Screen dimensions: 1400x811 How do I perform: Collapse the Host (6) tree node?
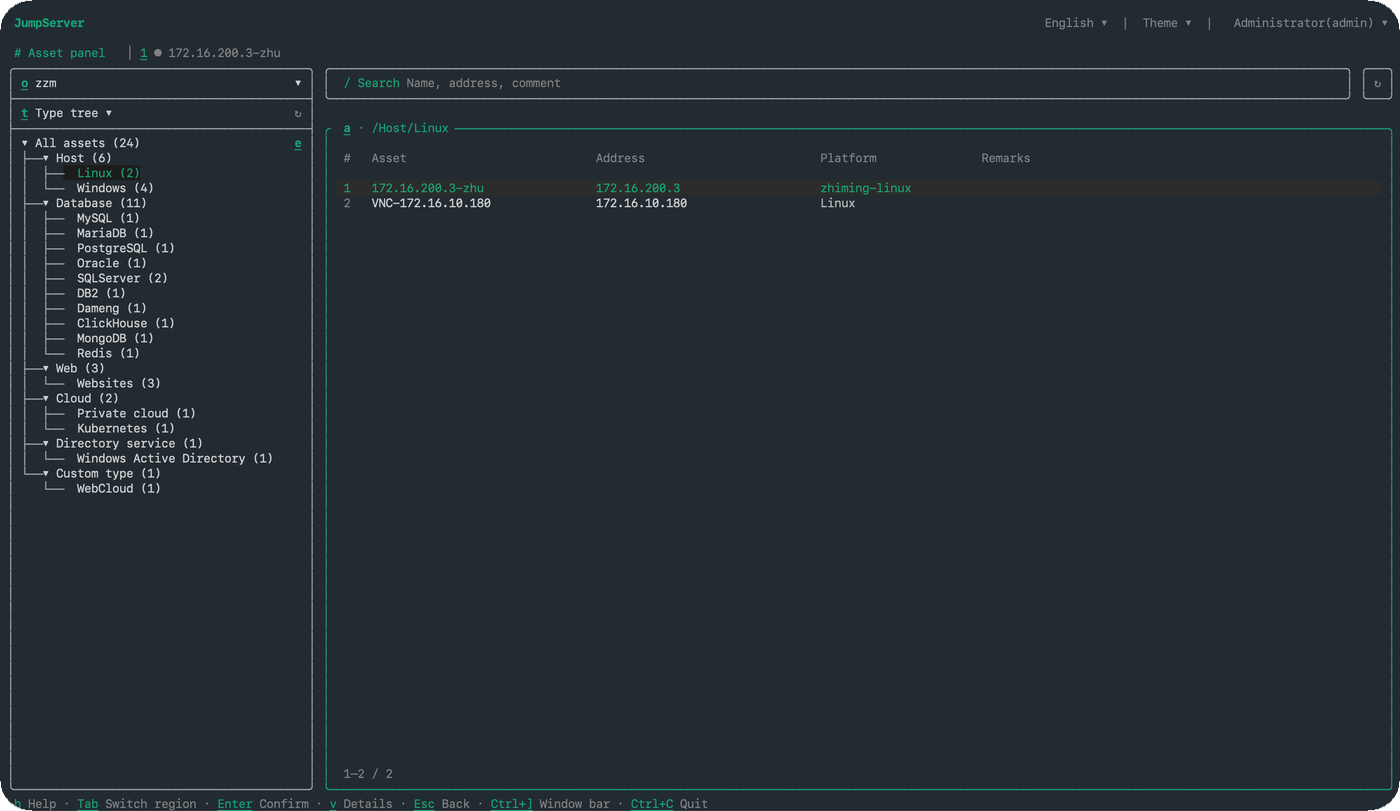tap(46, 159)
